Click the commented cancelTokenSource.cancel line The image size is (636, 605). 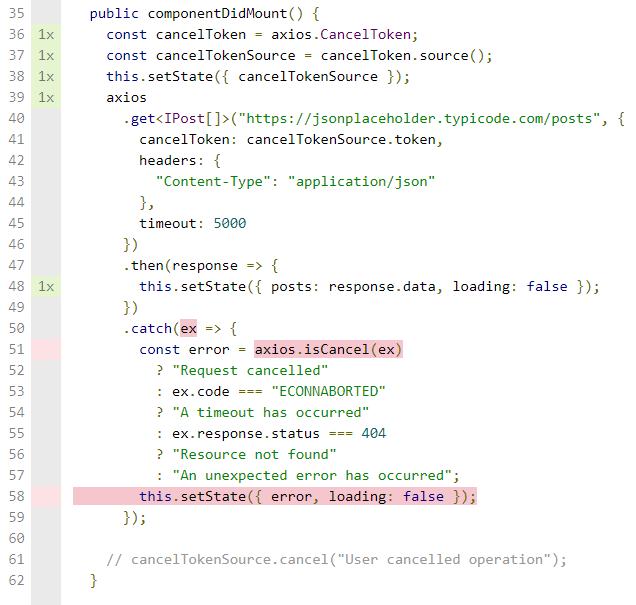coord(336,560)
